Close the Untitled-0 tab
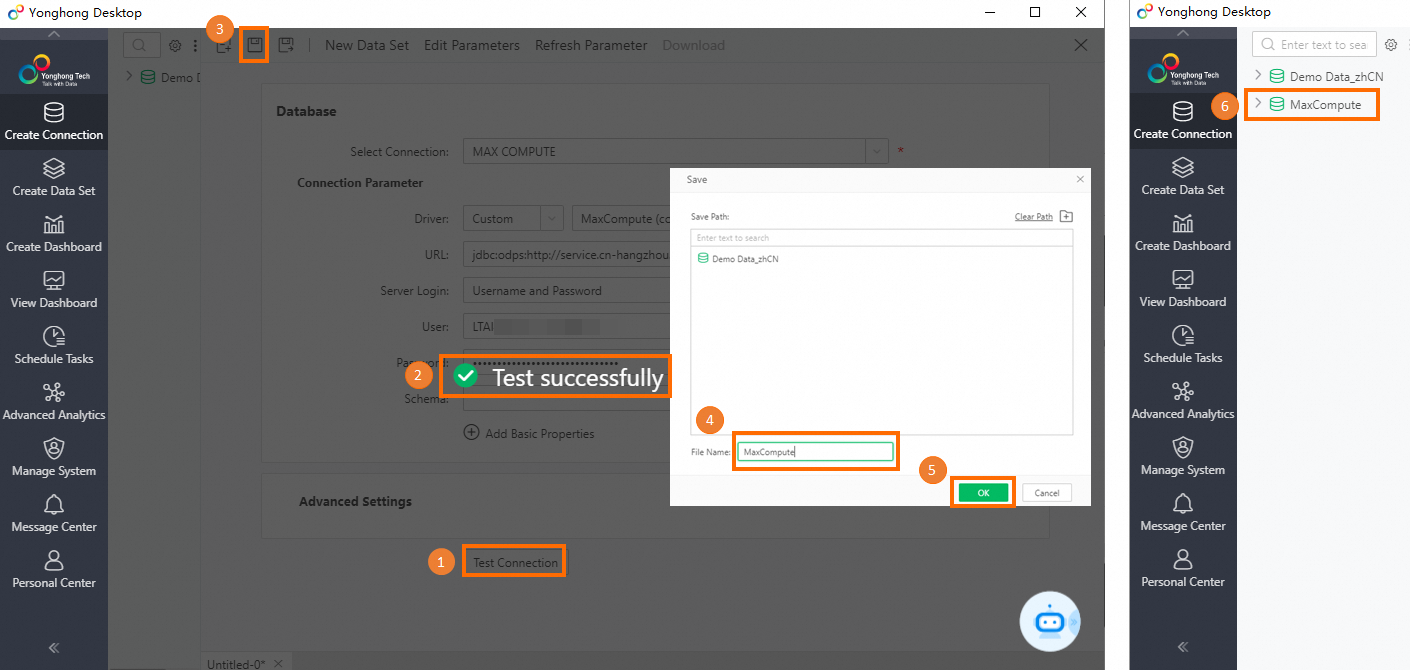The height and width of the screenshot is (670, 1410). (x=278, y=663)
